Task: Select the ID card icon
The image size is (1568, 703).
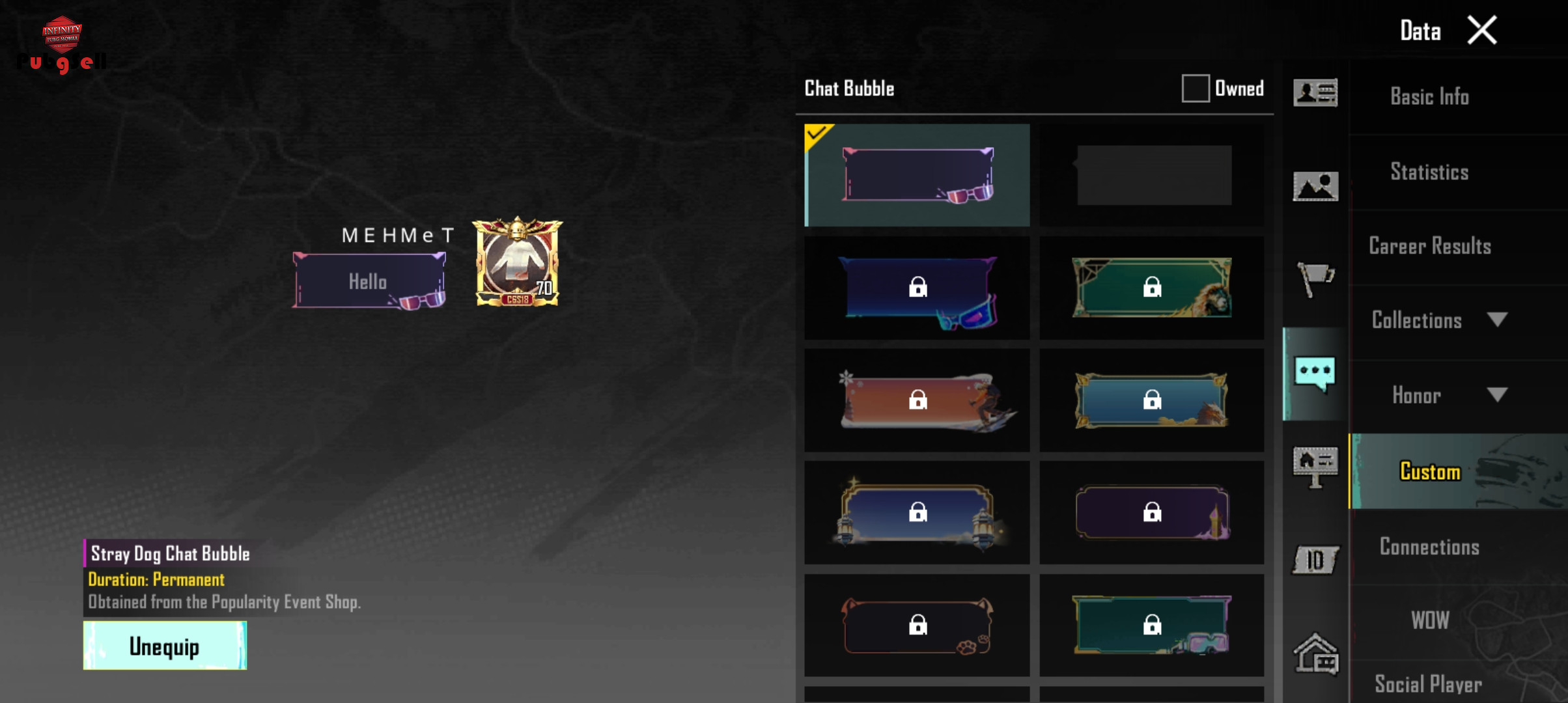Action: coord(1315,560)
